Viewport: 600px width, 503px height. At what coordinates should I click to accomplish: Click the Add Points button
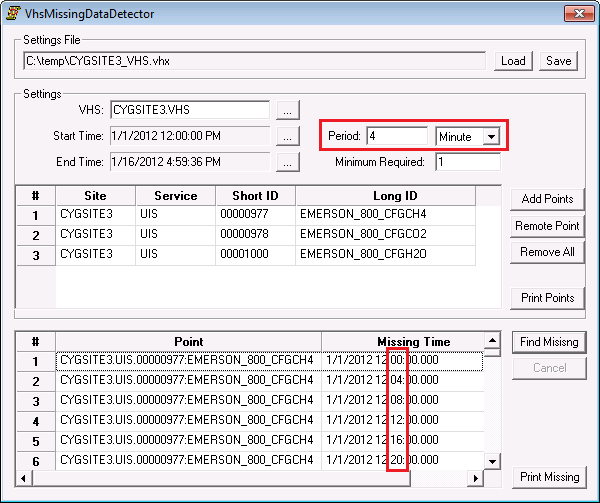(x=547, y=199)
